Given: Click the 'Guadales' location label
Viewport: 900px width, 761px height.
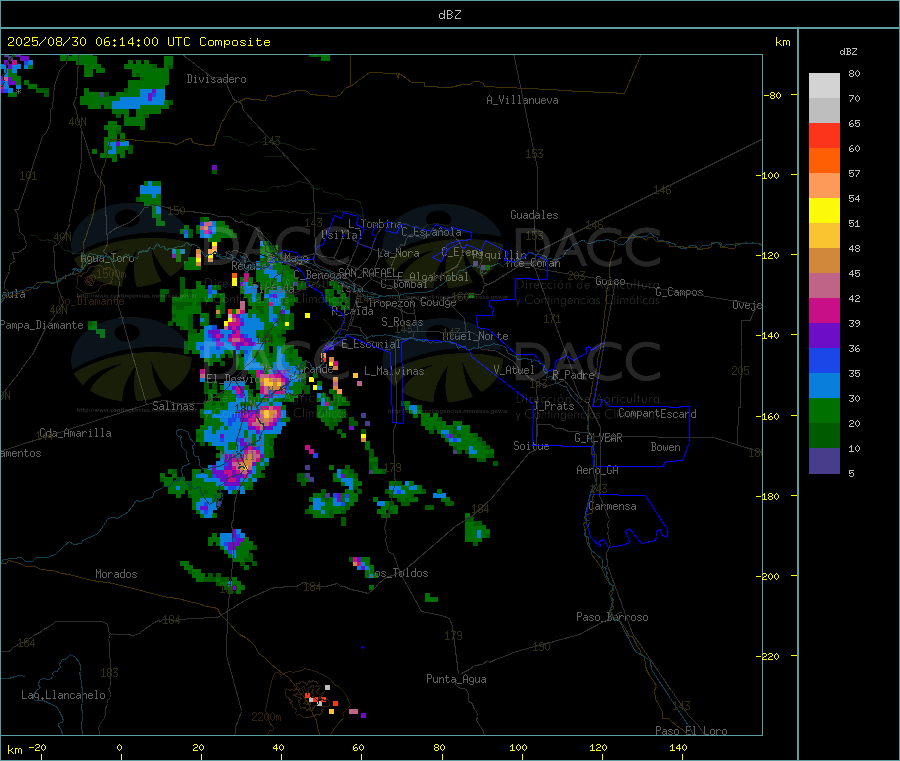Looking at the screenshot, I should [x=534, y=215].
